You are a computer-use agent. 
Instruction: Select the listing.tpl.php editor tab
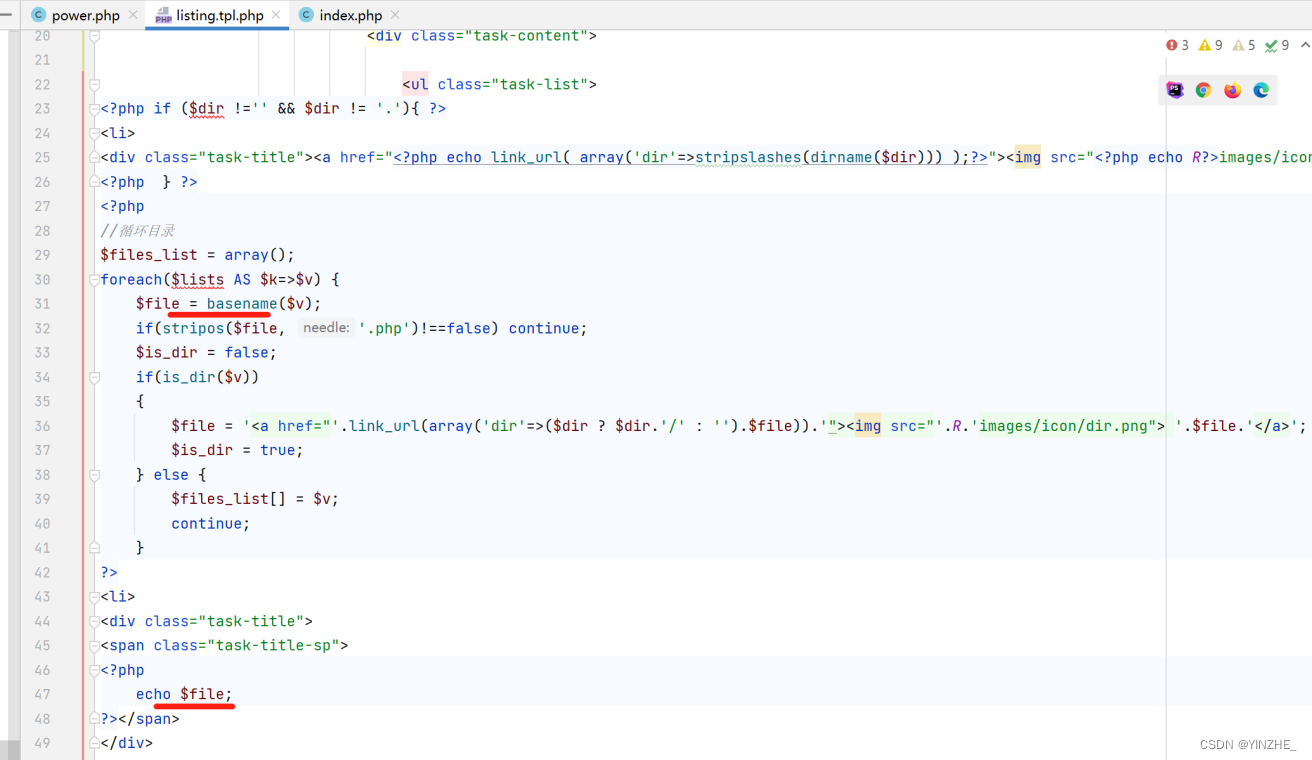point(219,15)
